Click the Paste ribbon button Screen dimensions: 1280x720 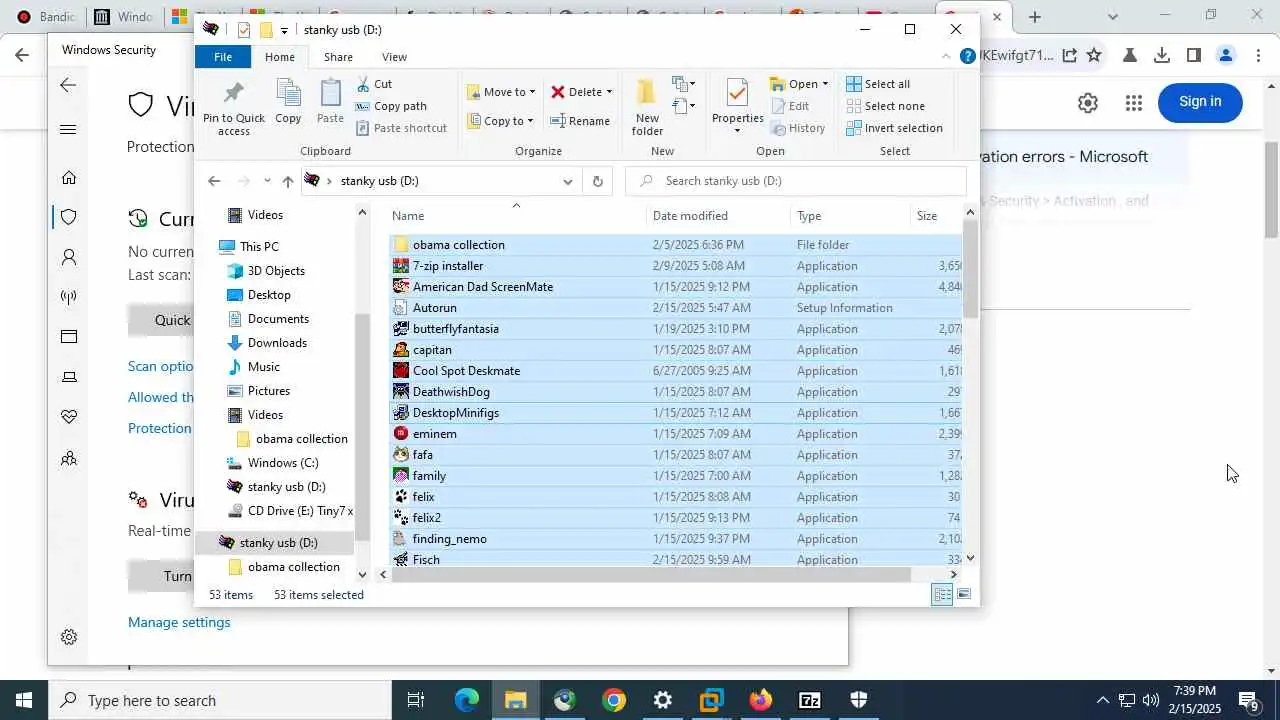pyautogui.click(x=330, y=101)
